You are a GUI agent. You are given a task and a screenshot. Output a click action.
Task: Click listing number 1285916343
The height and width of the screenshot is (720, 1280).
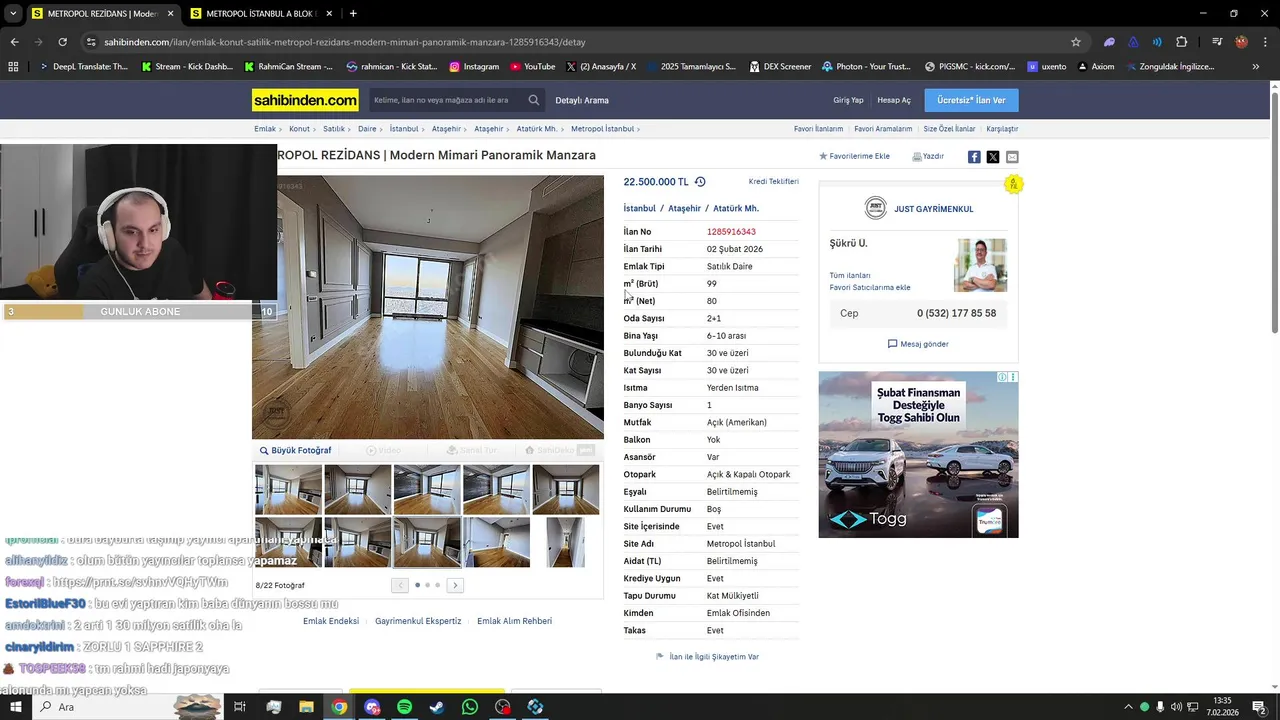731,232
